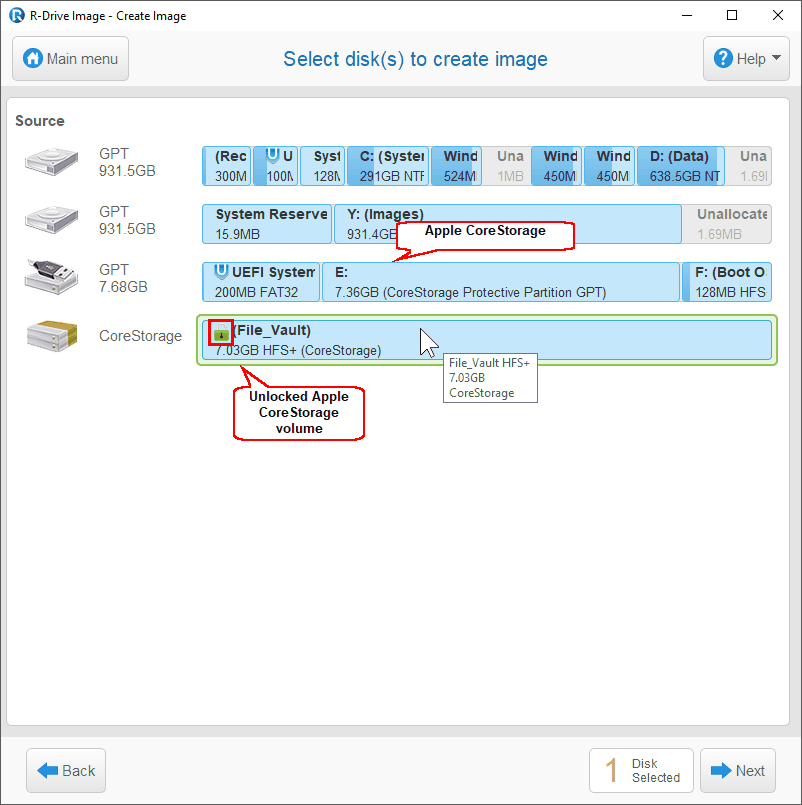The image size is (802, 805).
Task: Select E: CoreStorage Protective Partition
Action: [501, 282]
